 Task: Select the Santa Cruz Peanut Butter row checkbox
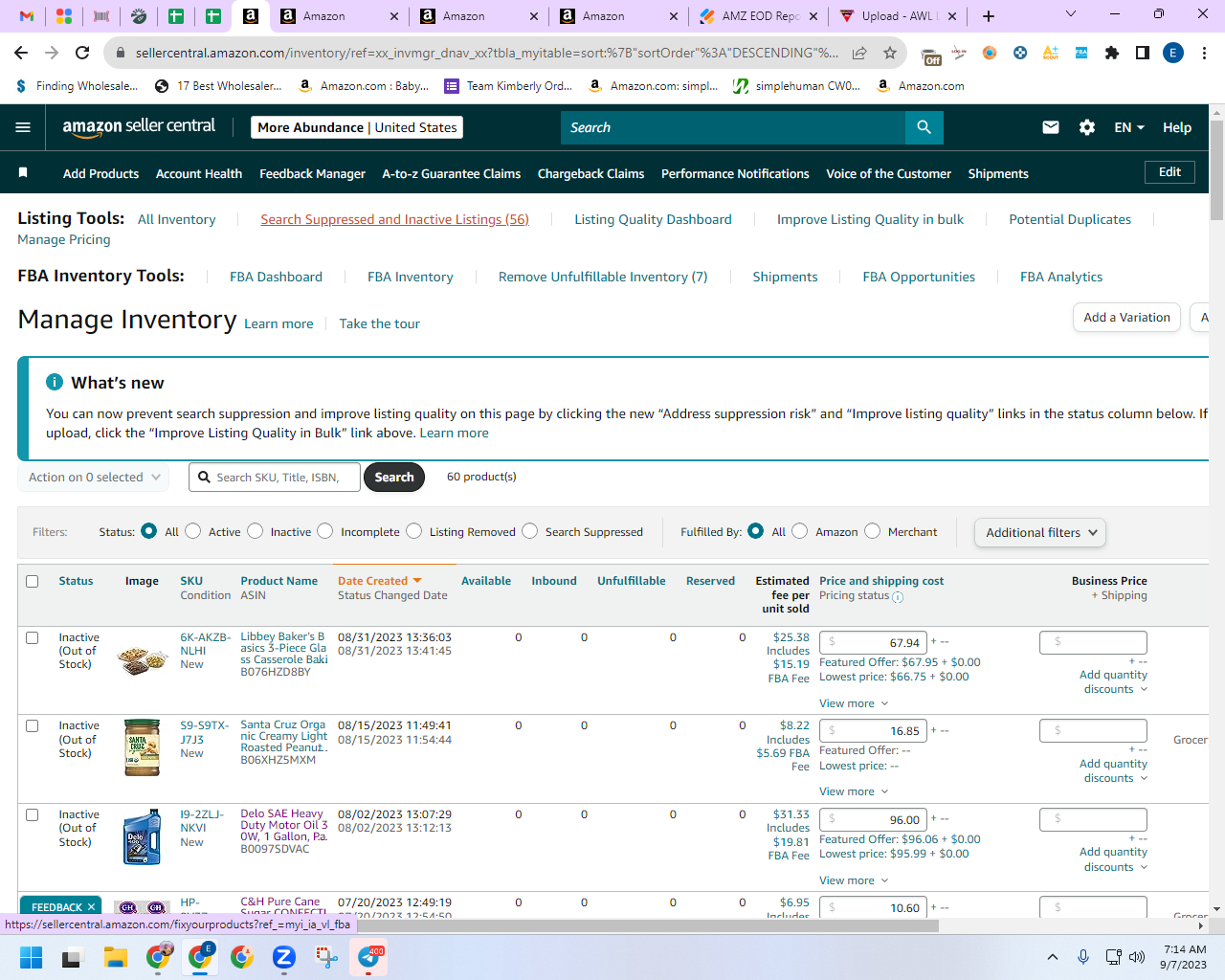(x=33, y=725)
